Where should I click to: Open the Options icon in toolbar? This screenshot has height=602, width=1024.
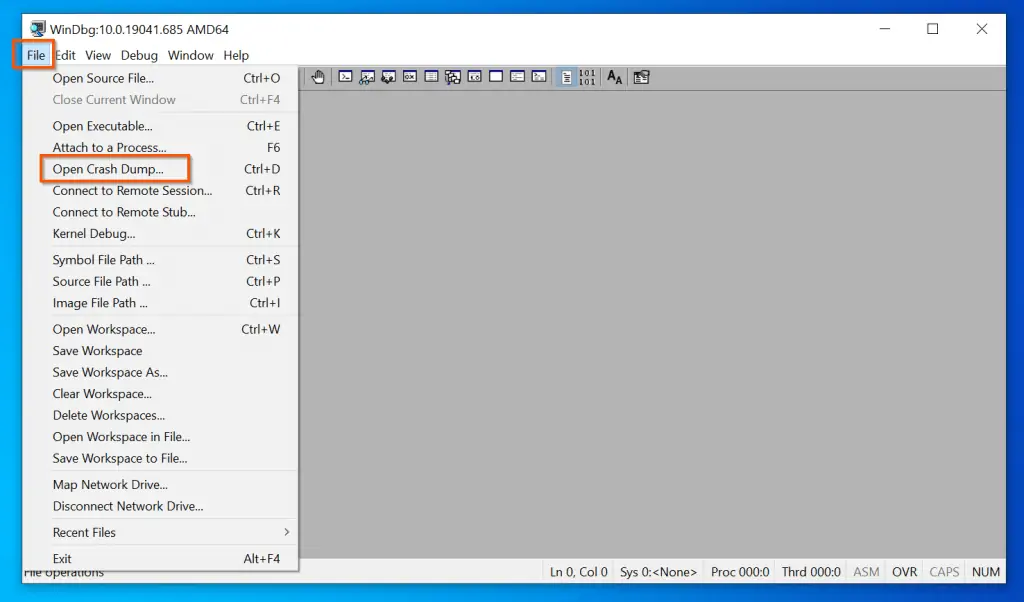click(x=641, y=77)
